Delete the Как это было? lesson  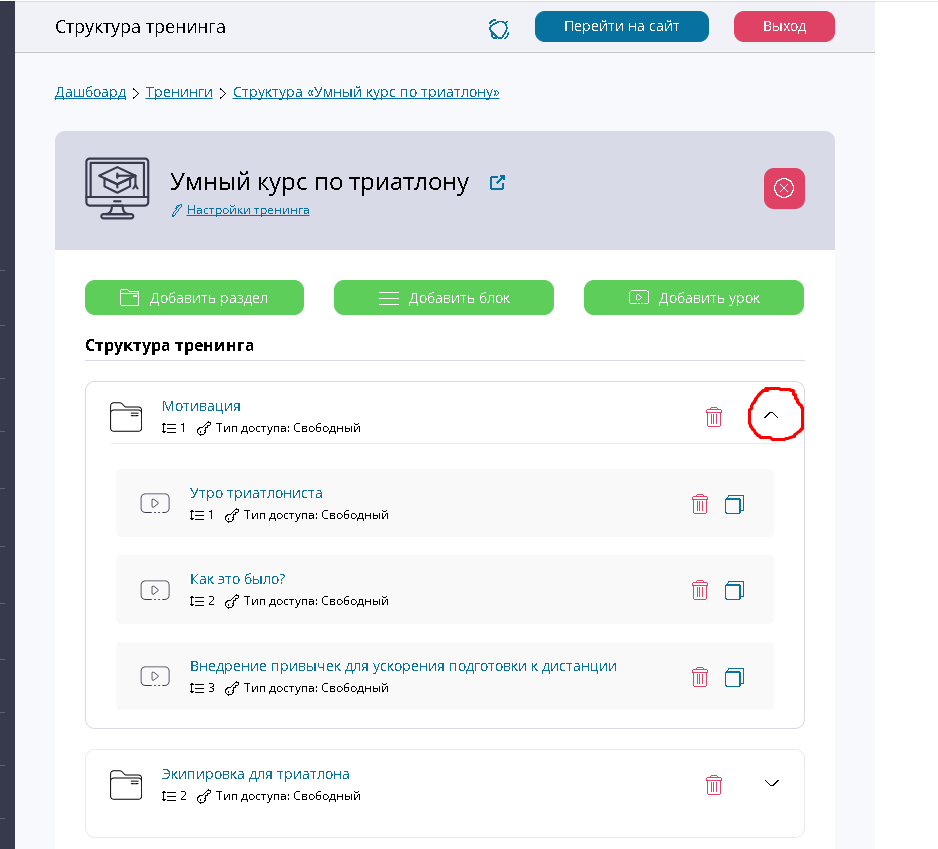point(700,590)
